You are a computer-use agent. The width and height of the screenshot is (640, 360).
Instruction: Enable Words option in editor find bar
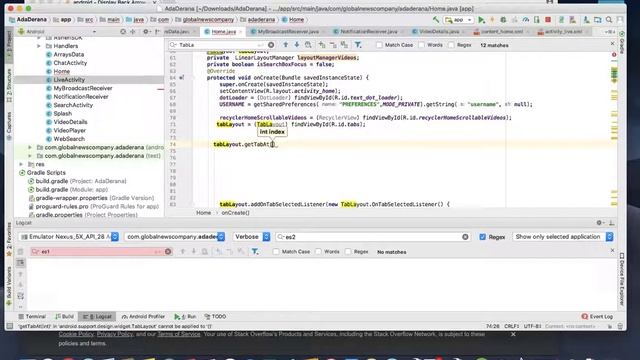coord(422,45)
